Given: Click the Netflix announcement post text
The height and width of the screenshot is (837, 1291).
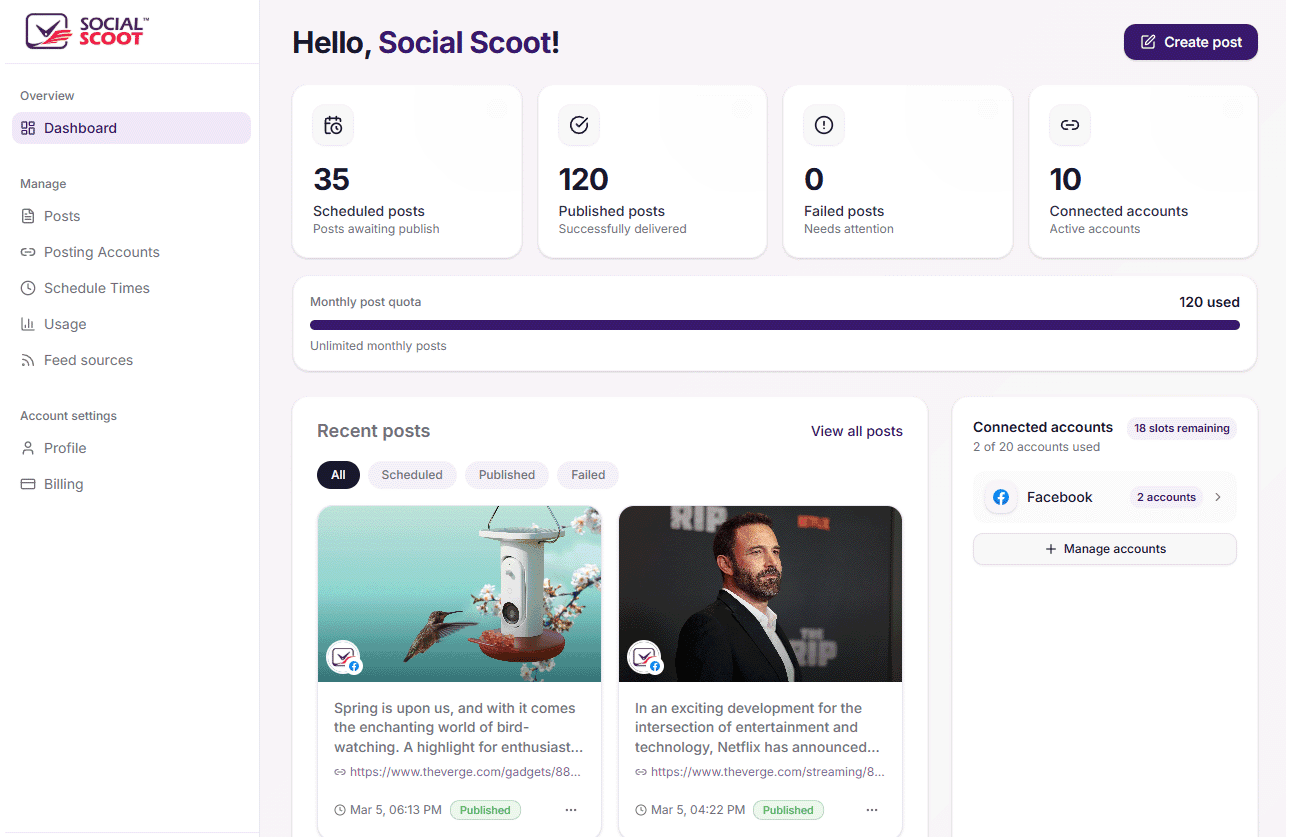Looking at the screenshot, I should [759, 727].
